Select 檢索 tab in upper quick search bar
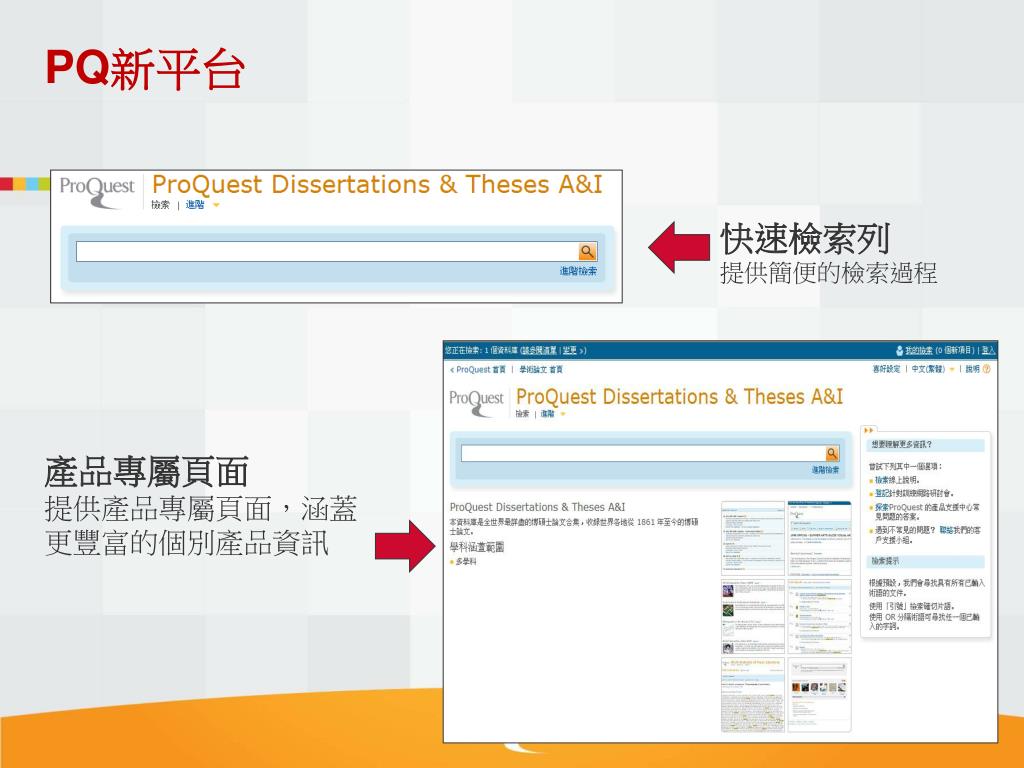The width and height of the screenshot is (1024, 768). tap(160, 204)
